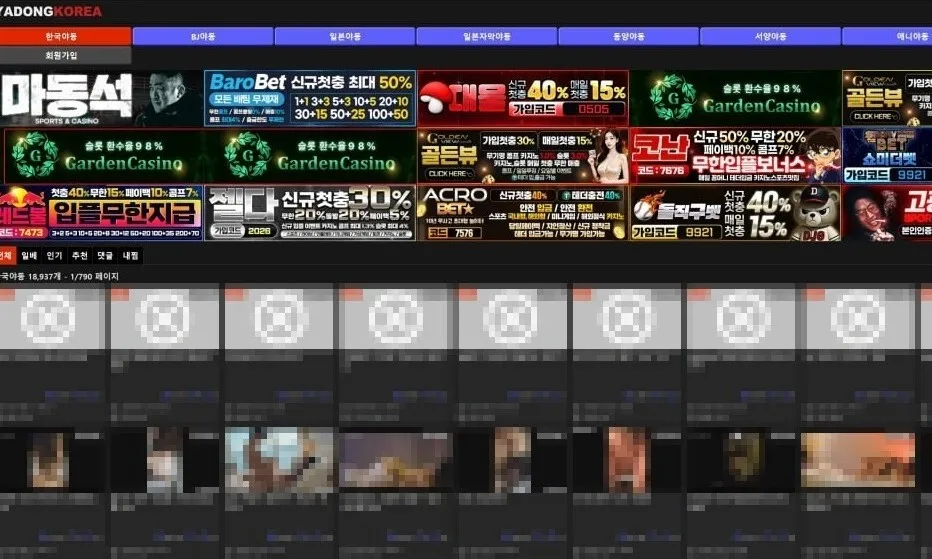
Task: Open the 일본자막야동 tab
Action: 487,36
